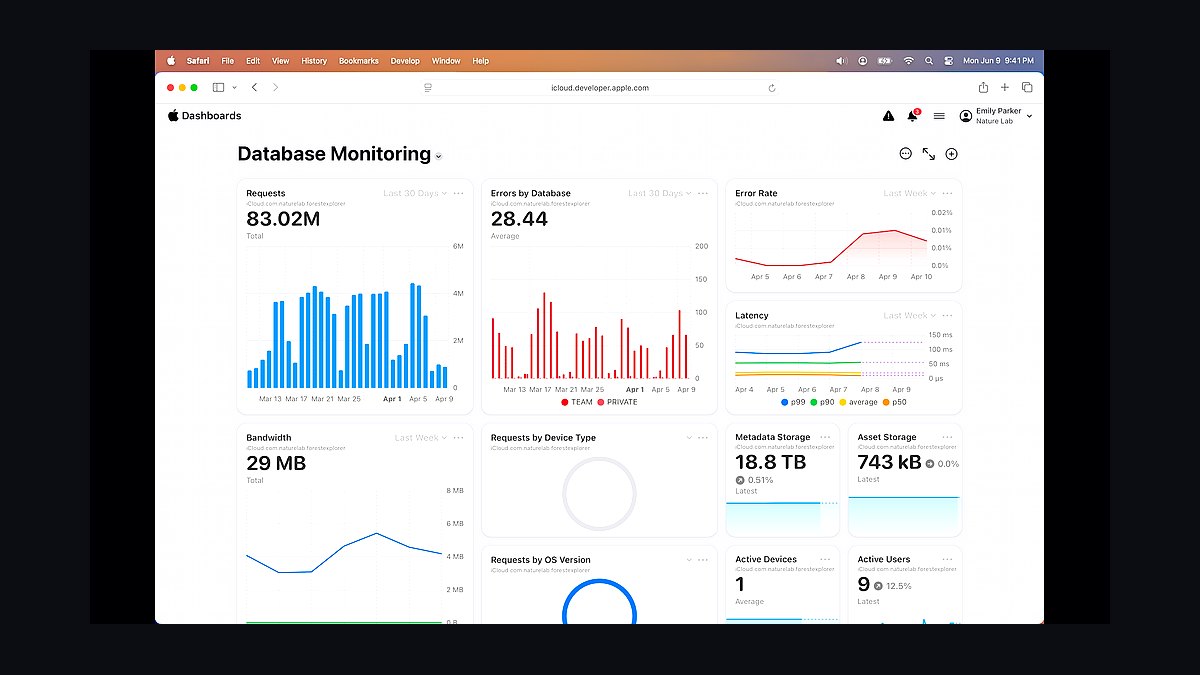Expand Requests by OS Version chevron
Image resolution: width=1200 pixels, height=675 pixels.
coord(689,559)
